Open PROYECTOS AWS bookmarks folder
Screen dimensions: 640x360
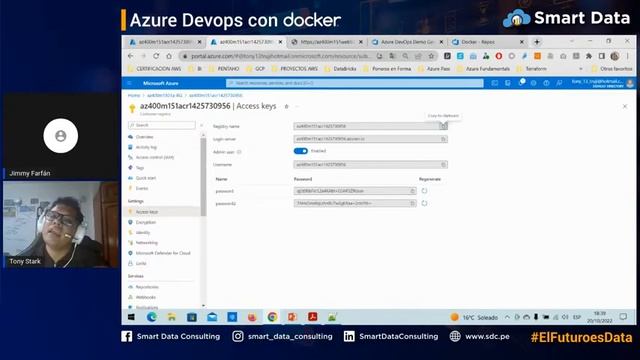click(x=295, y=69)
